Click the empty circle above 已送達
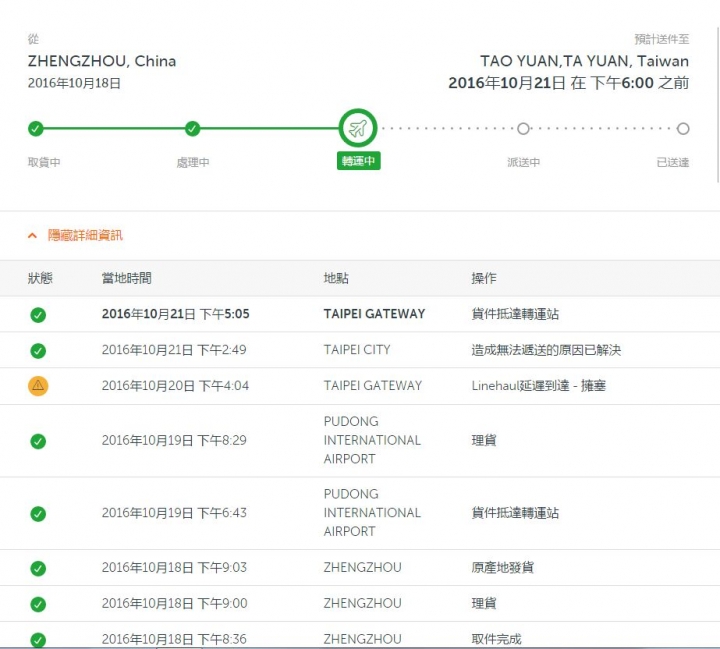The image size is (720, 649). [x=683, y=129]
